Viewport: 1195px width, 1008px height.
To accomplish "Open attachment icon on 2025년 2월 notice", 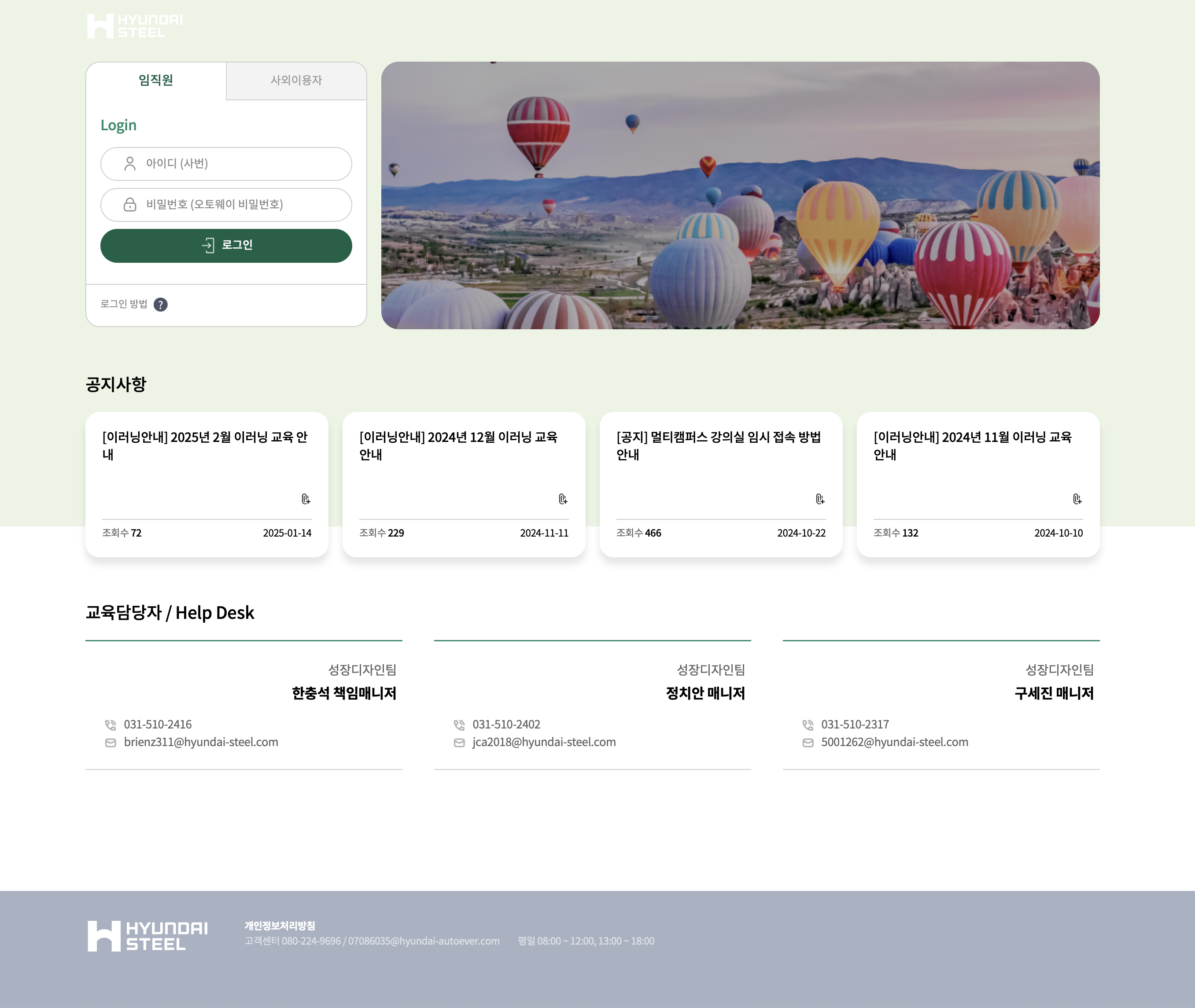I will [306, 500].
